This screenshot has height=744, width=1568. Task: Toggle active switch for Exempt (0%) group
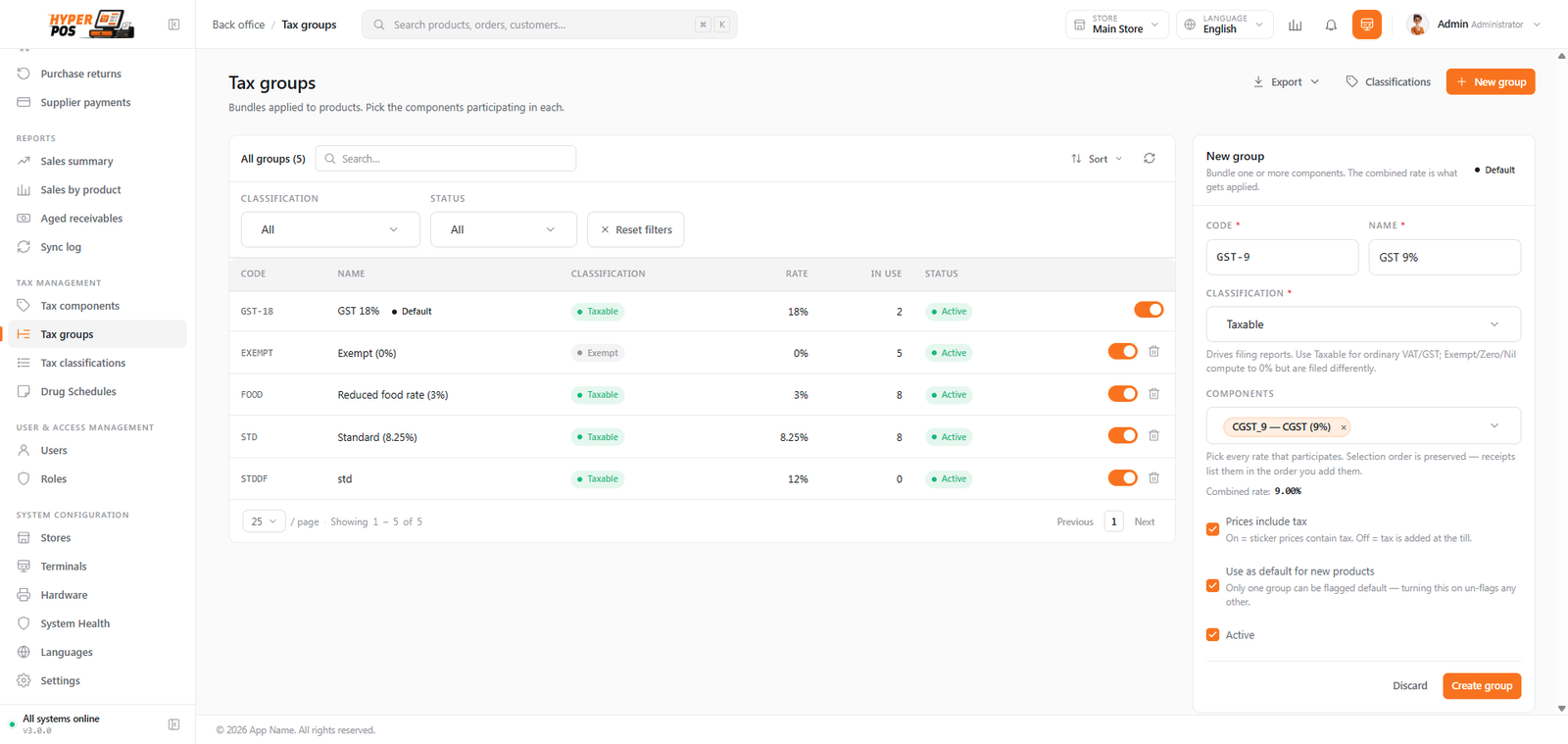point(1123,352)
